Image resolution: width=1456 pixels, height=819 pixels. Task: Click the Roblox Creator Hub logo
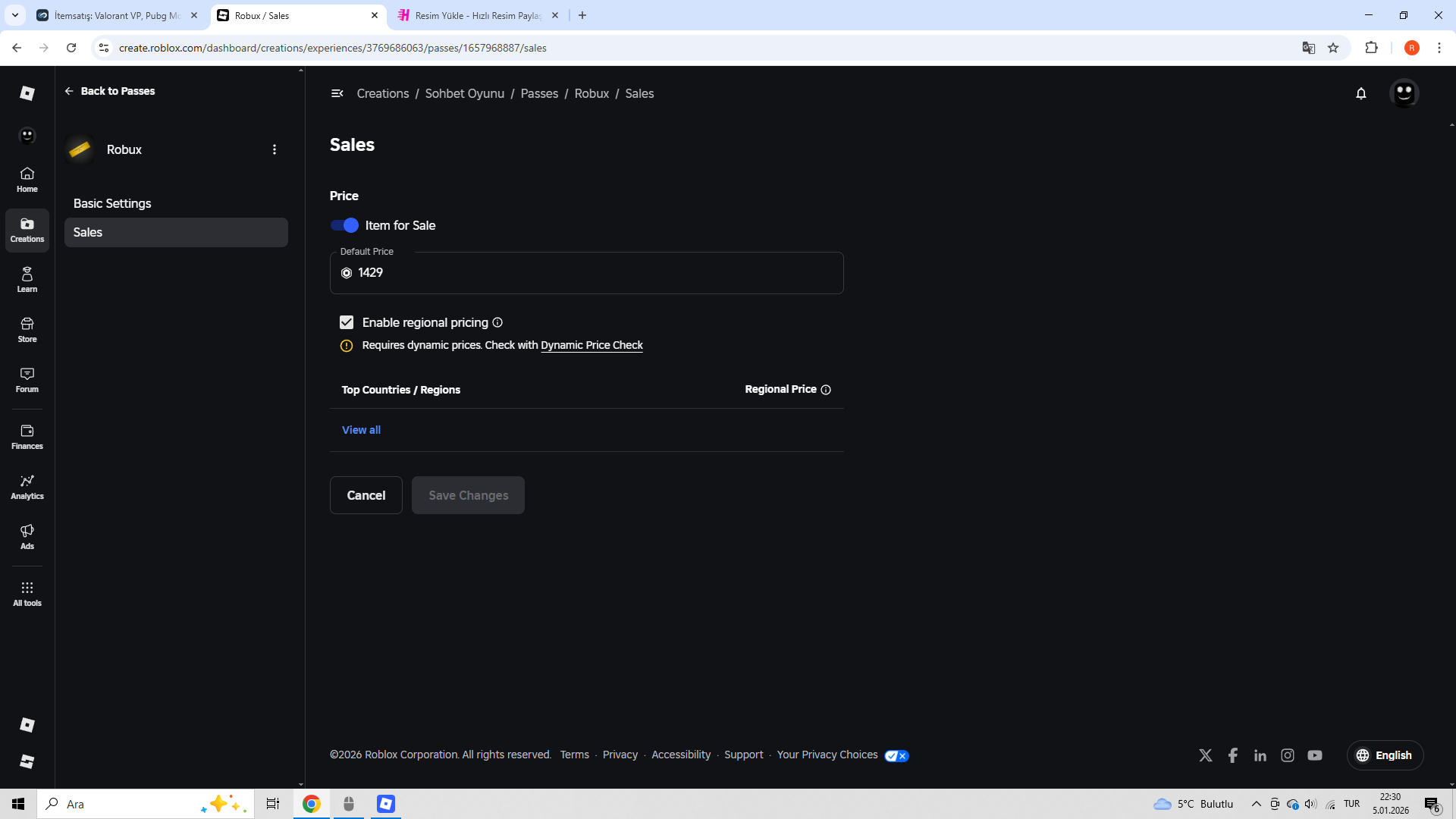coord(27,93)
